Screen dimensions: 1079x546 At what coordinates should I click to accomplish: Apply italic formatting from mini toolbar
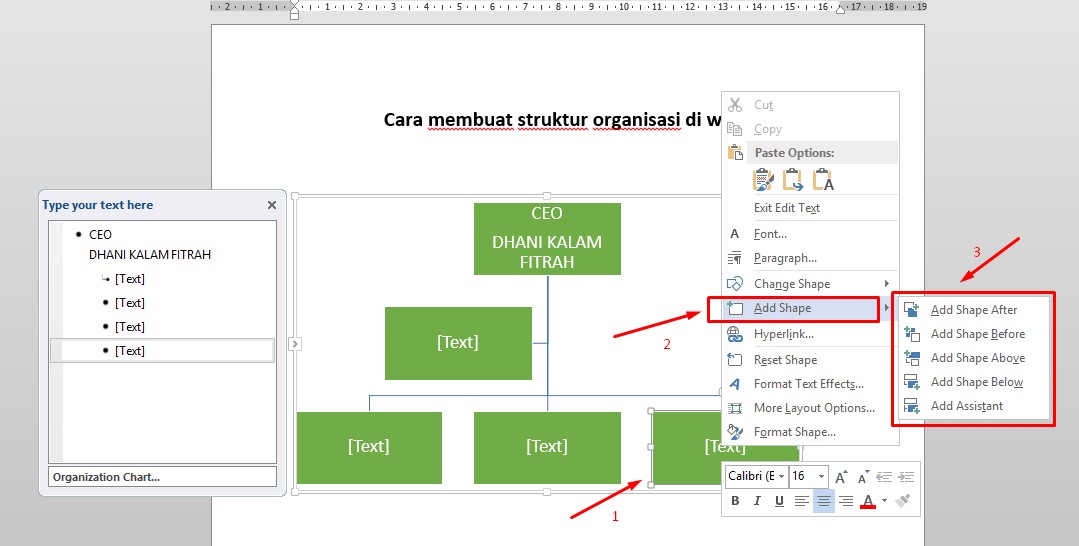755,501
